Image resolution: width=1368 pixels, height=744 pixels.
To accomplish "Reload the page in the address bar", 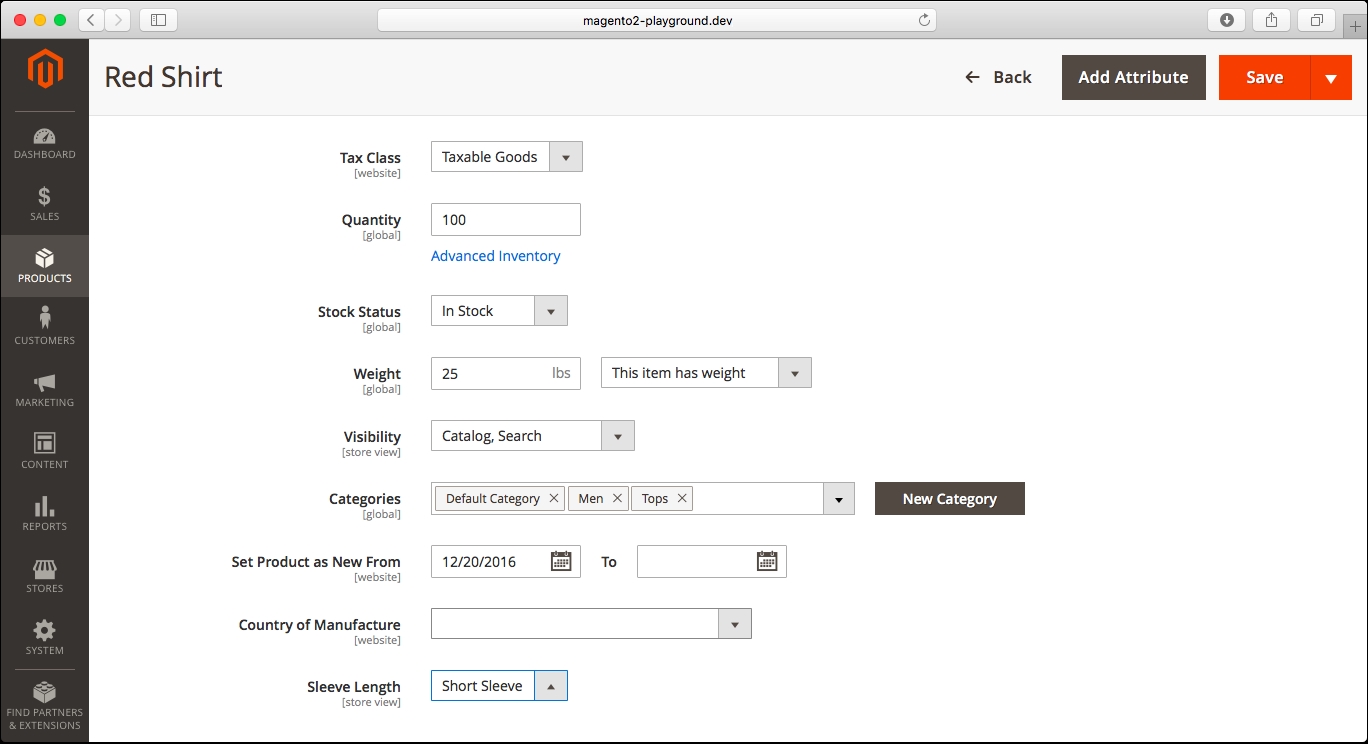I will coord(924,20).
